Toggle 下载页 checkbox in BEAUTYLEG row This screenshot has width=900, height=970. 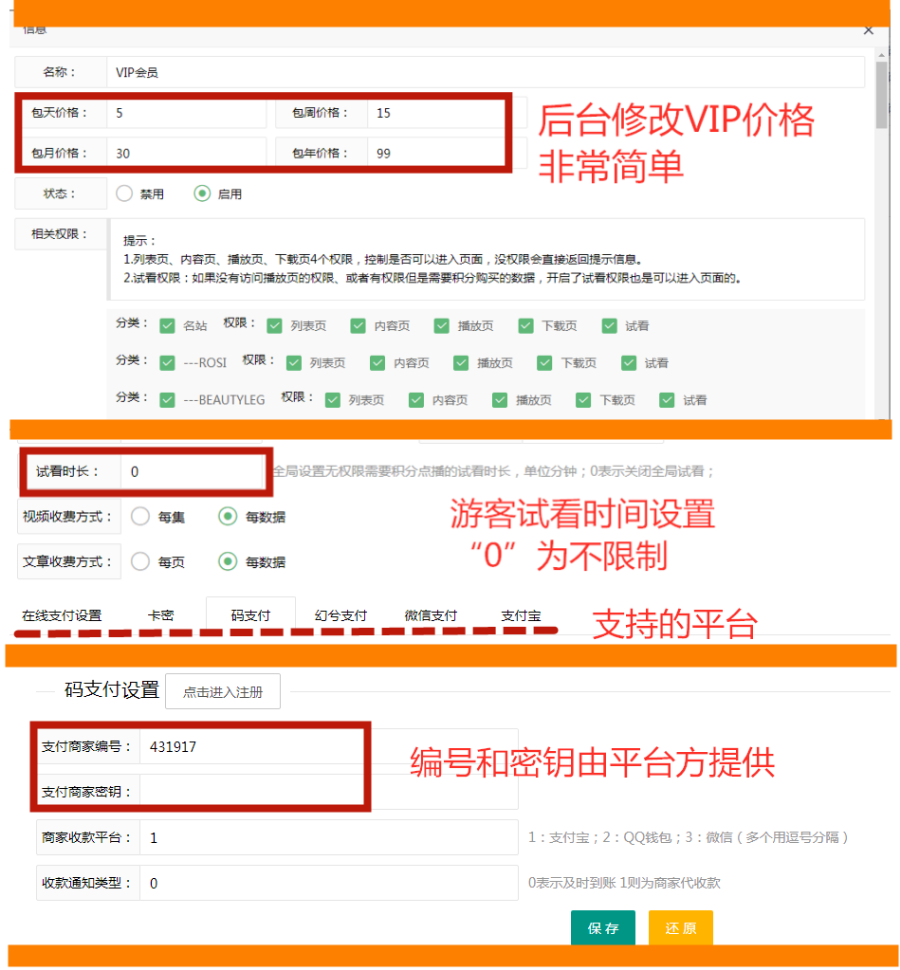[583, 400]
